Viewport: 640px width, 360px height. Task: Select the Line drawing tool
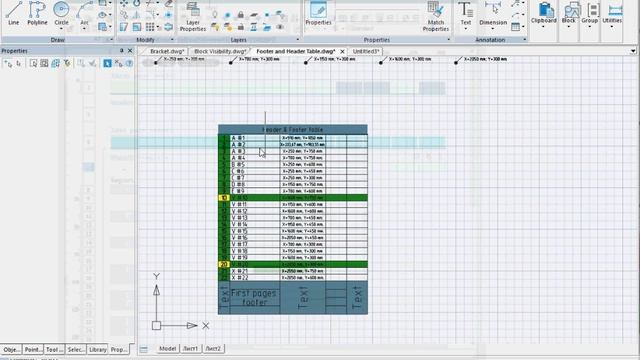pyautogui.click(x=13, y=13)
